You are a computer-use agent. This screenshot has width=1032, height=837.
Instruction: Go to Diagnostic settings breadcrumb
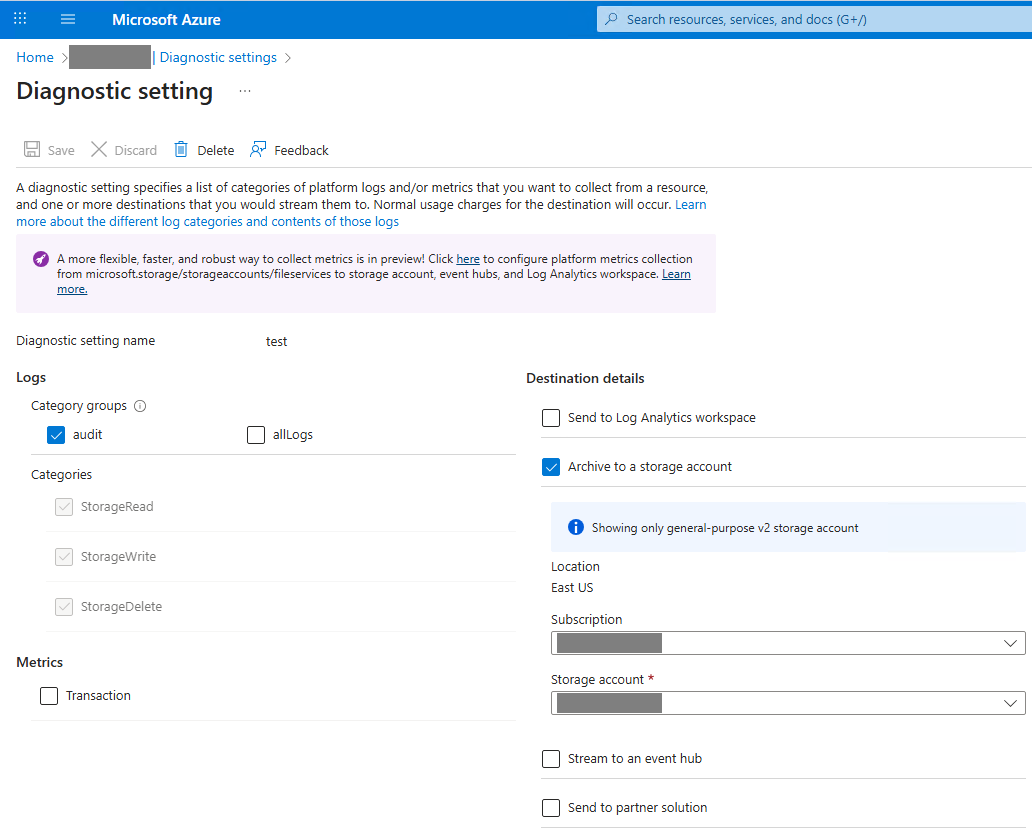pyautogui.click(x=218, y=58)
